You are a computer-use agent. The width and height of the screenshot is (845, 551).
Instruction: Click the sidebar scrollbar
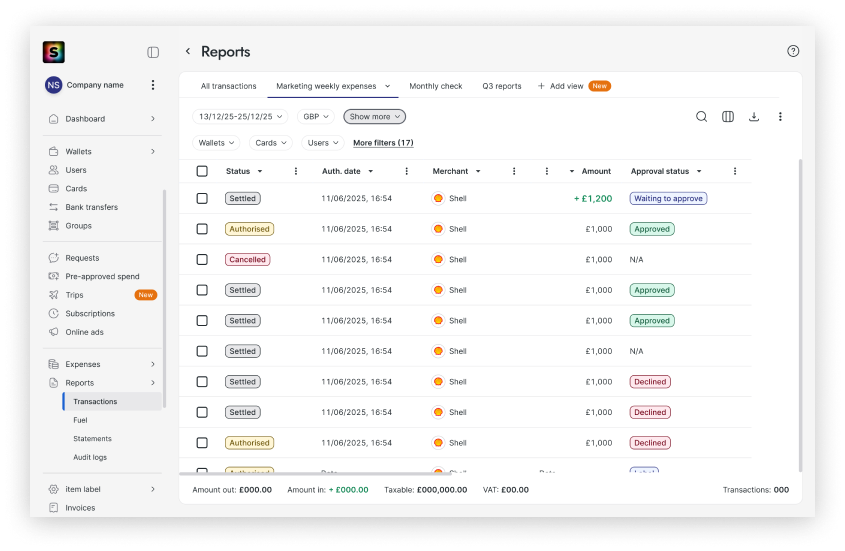[164, 299]
